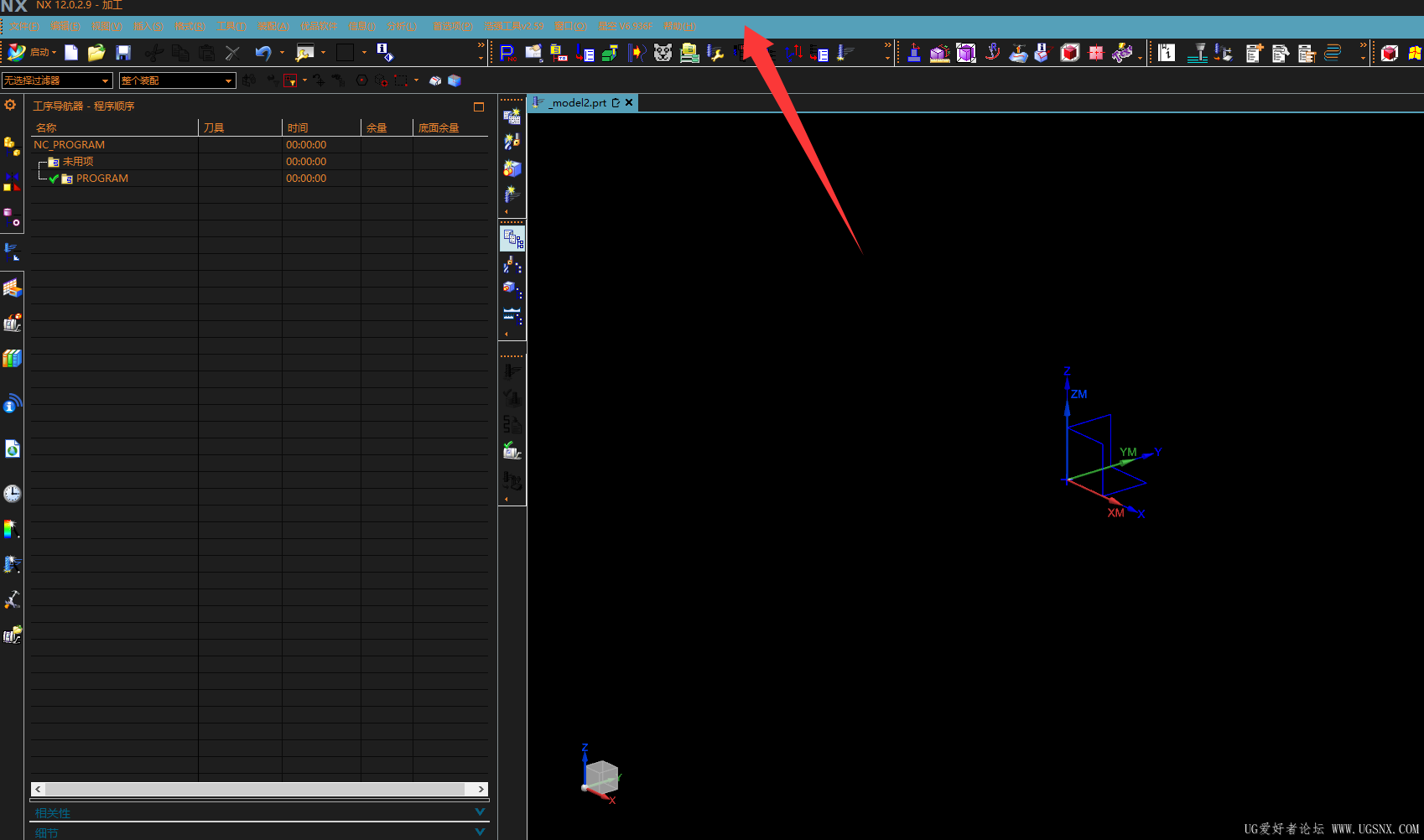Viewport: 1424px width, 840px height.
Task: Click the Create Operation icon
Action: 512,194
